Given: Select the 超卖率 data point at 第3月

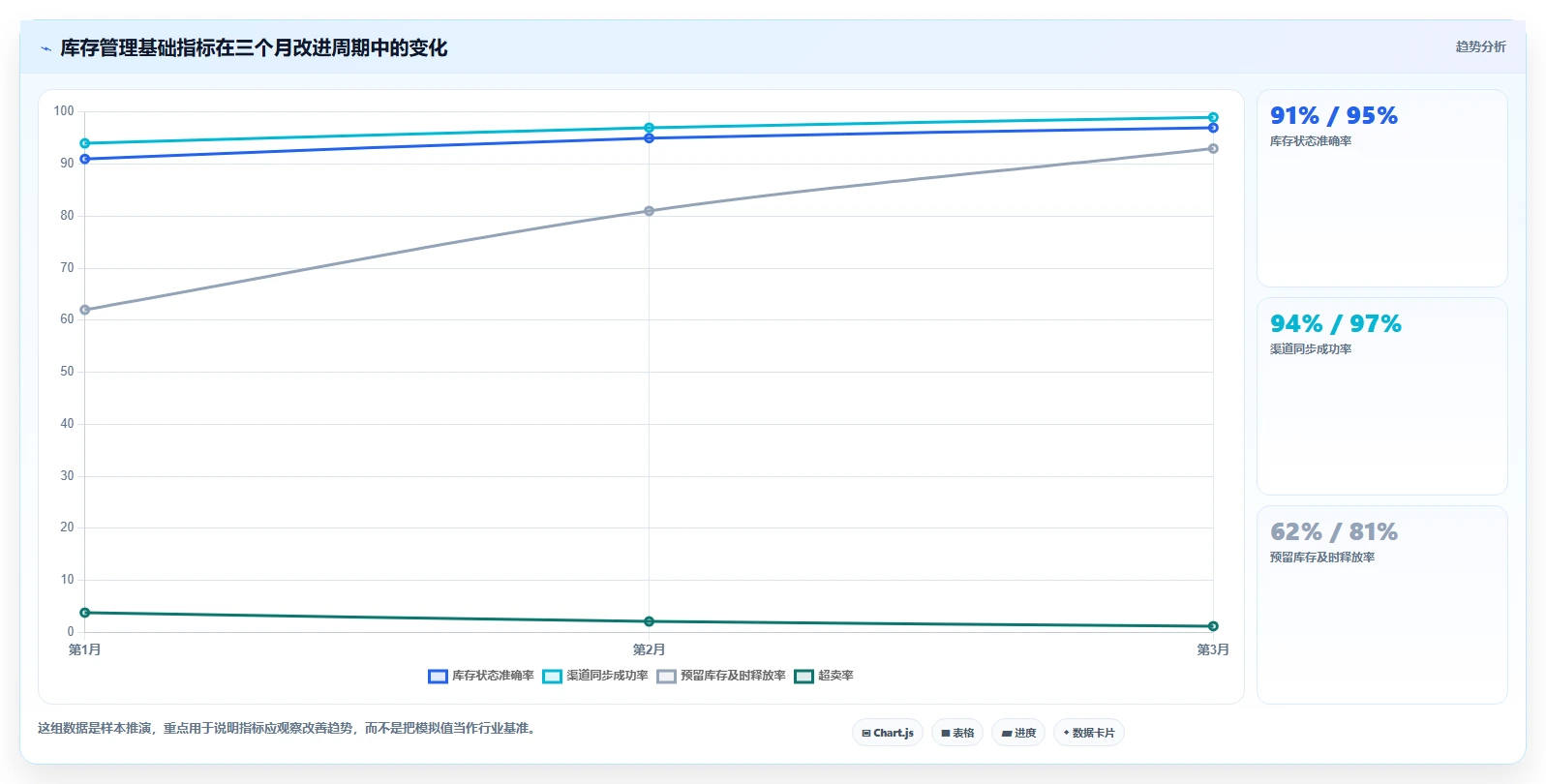Looking at the screenshot, I should coord(1213,626).
